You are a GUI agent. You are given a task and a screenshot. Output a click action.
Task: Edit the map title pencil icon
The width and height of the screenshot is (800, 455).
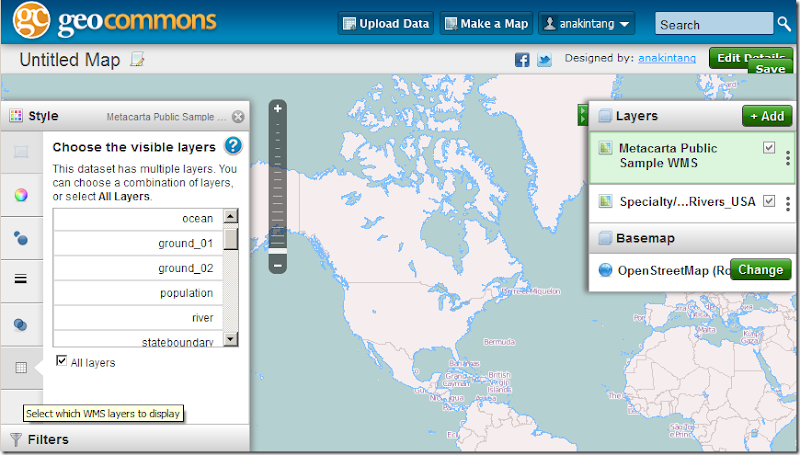(x=137, y=59)
